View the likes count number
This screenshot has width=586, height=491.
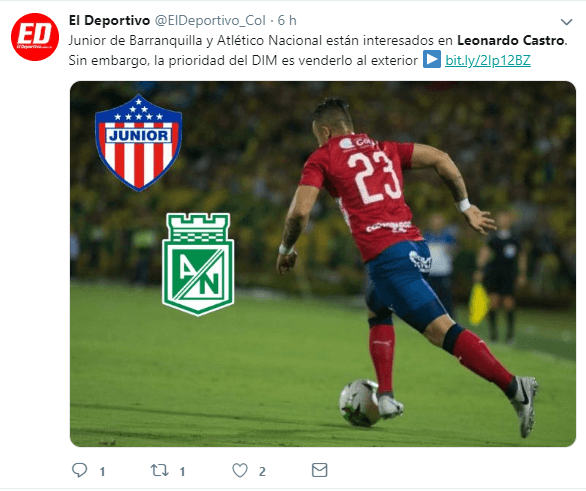(x=262, y=472)
